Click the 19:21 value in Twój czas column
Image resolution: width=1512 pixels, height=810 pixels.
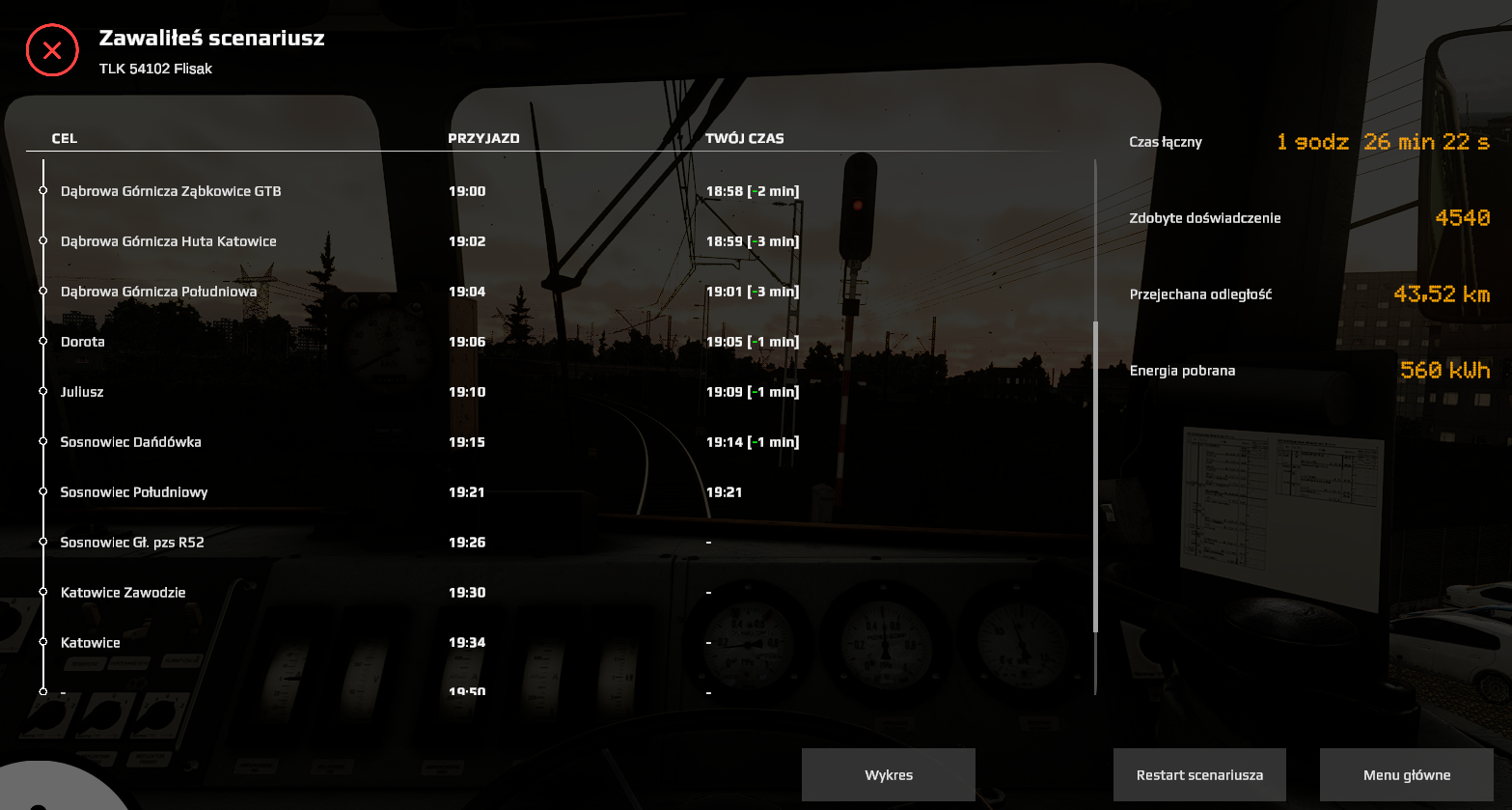[724, 492]
